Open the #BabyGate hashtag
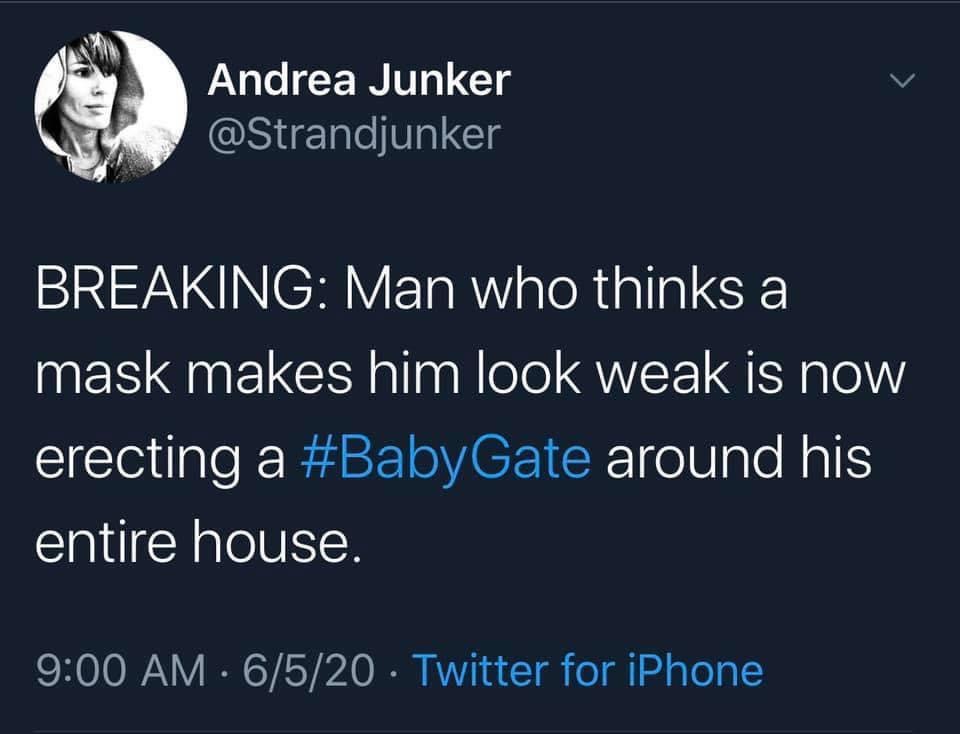The width and height of the screenshot is (960, 734). click(x=446, y=458)
